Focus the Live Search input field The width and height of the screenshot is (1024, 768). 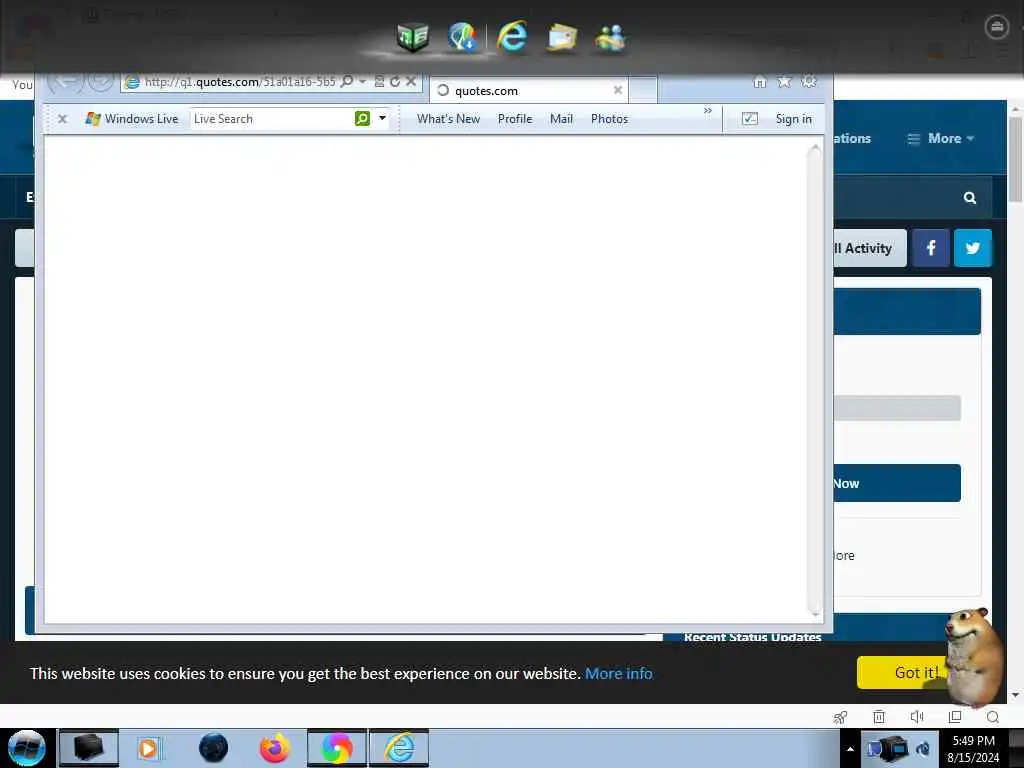click(x=272, y=119)
